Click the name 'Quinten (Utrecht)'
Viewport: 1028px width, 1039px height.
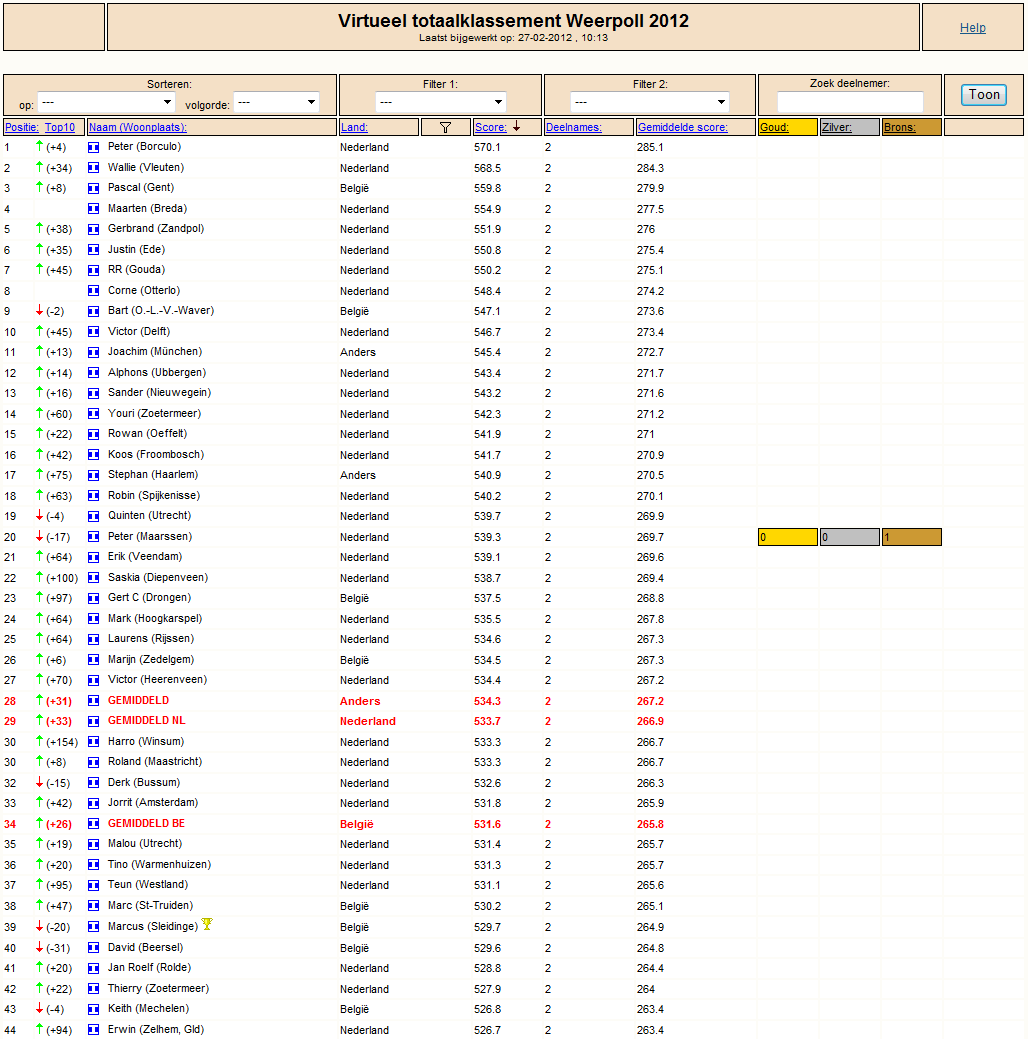tap(149, 516)
